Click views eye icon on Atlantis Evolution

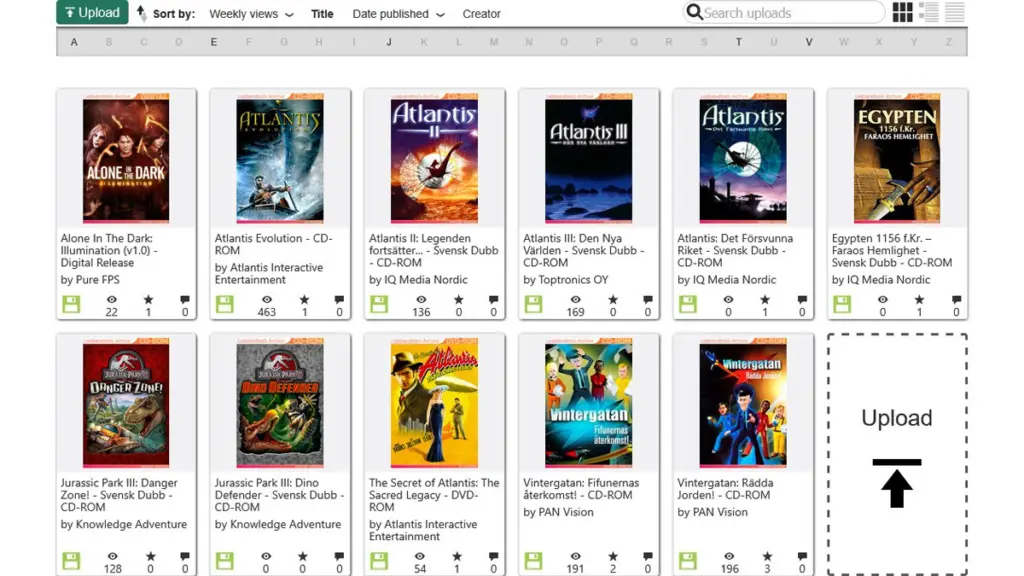(x=266, y=300)
